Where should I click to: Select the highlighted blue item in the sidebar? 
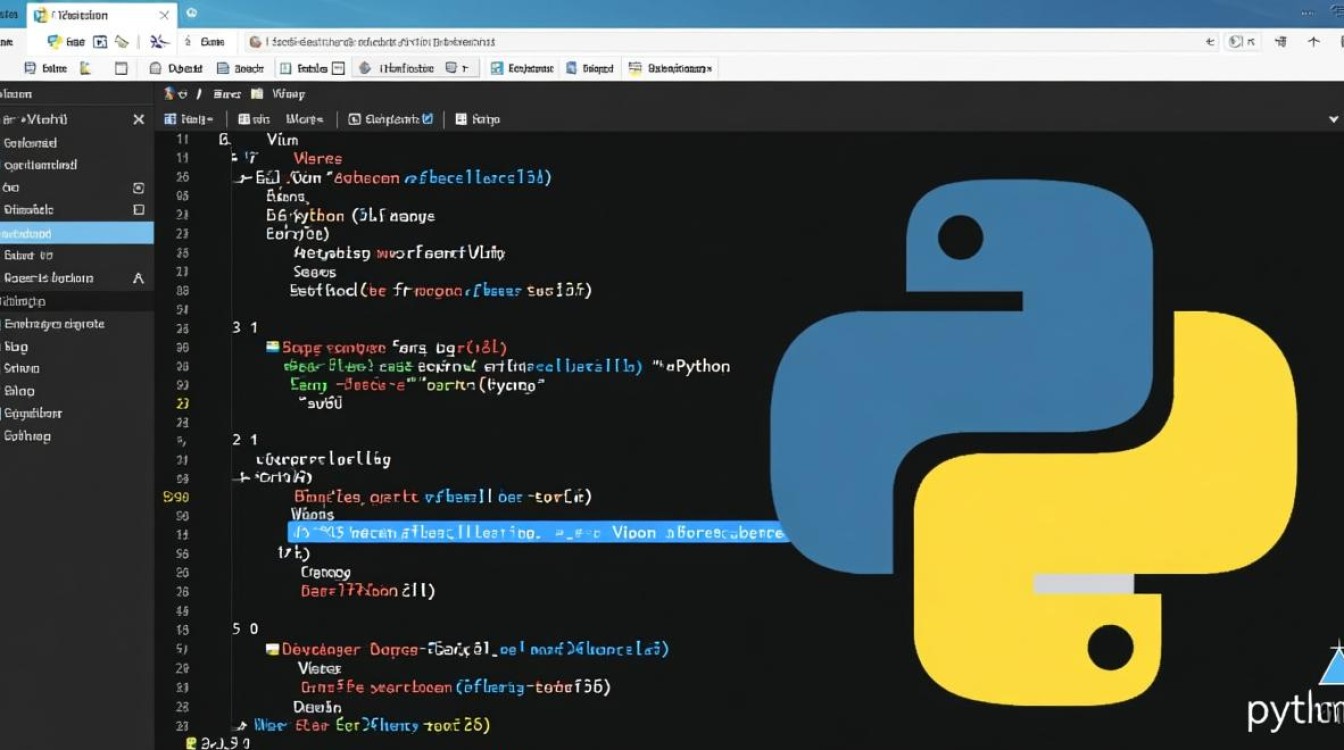click(x=77, y=233)
